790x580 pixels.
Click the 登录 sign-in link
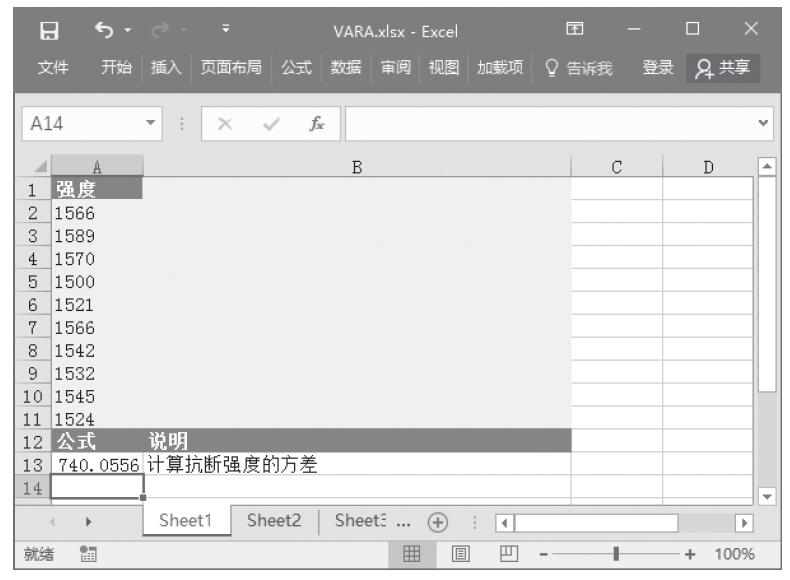(659, 69)
